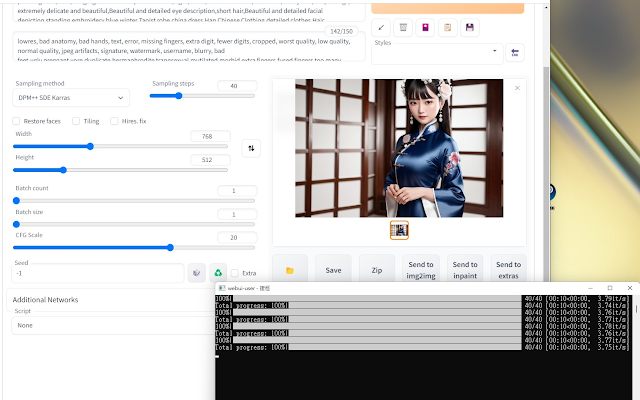The width and height of the screenshot is (640, 400).
Task: Click the Sampling steps value field 40
Action: pyautogui.click(x=237, y=86)
